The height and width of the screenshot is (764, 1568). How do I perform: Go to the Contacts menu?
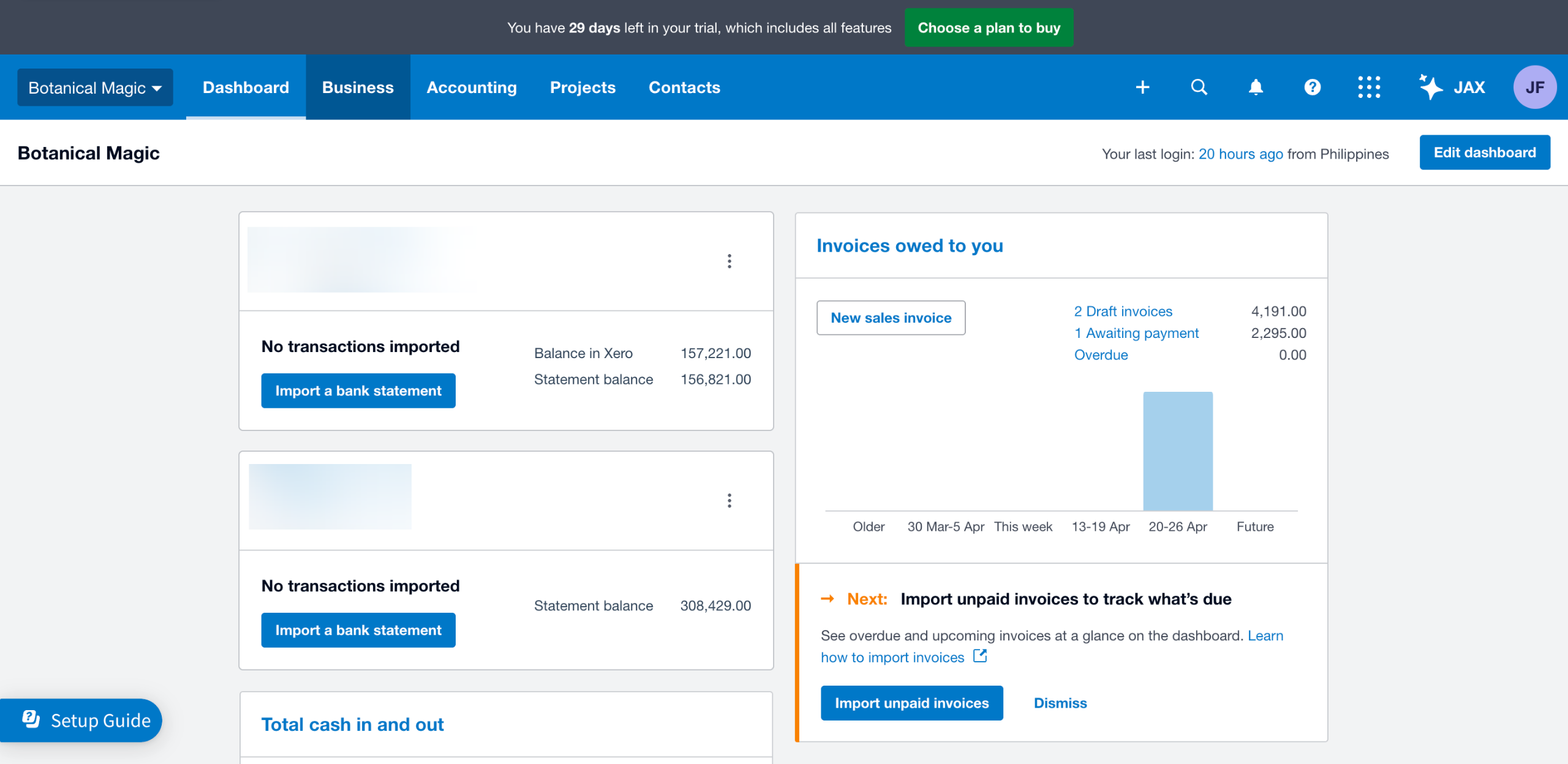684,88
